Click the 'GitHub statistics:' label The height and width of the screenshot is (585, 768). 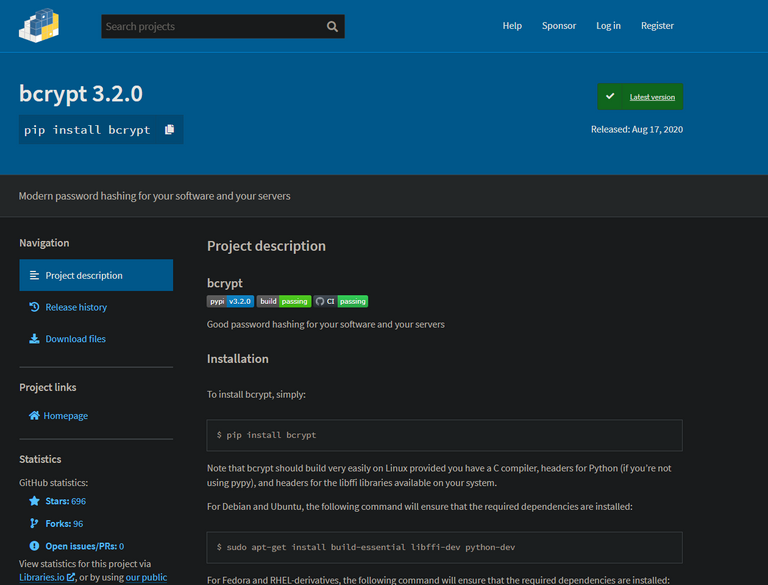point(53,483)
